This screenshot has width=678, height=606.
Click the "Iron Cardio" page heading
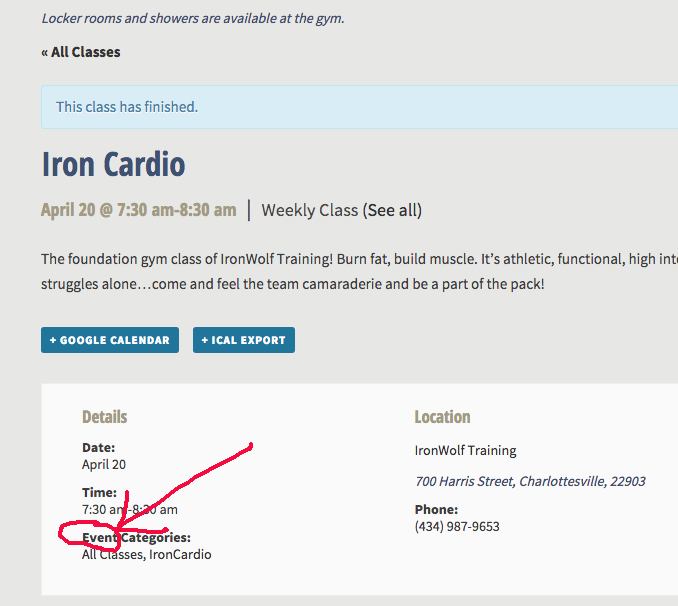point(113,164)
